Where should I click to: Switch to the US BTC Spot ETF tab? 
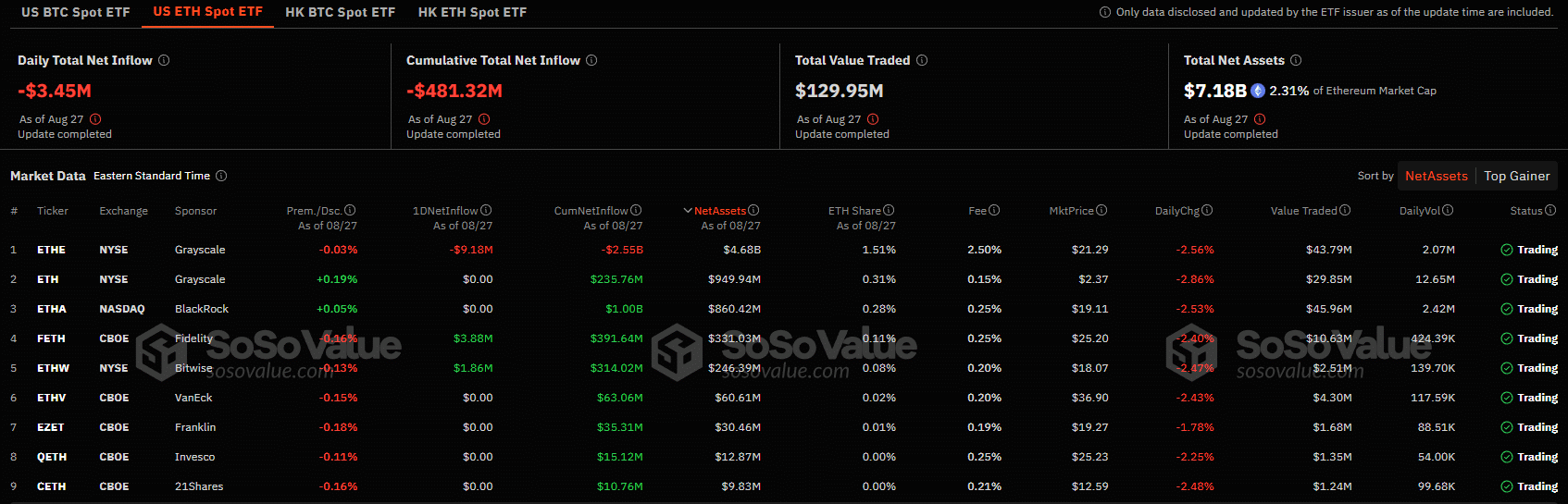pyautogui.click(x=76, y=12)
